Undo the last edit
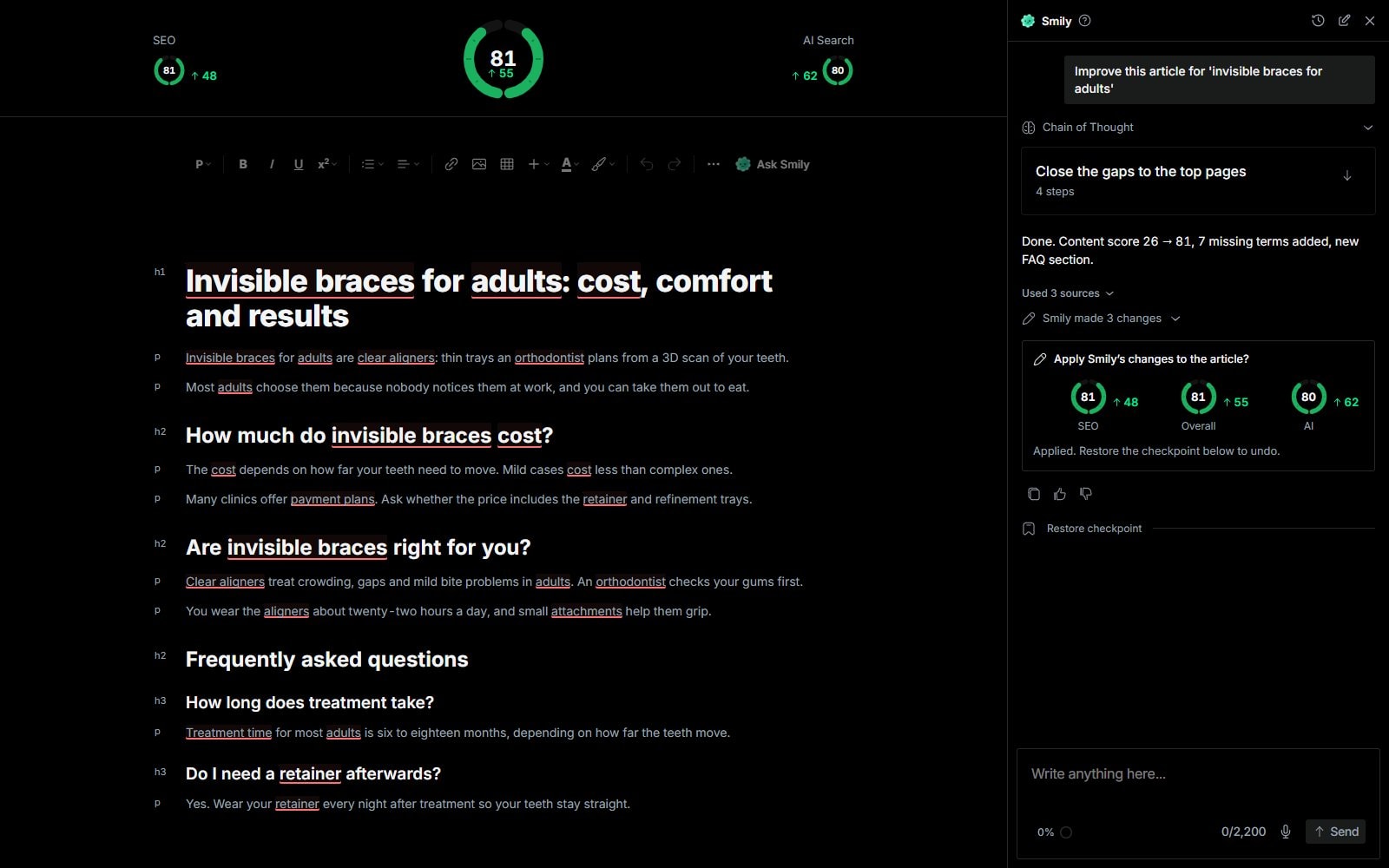The image size is (1389, 868). click(647, 164)
